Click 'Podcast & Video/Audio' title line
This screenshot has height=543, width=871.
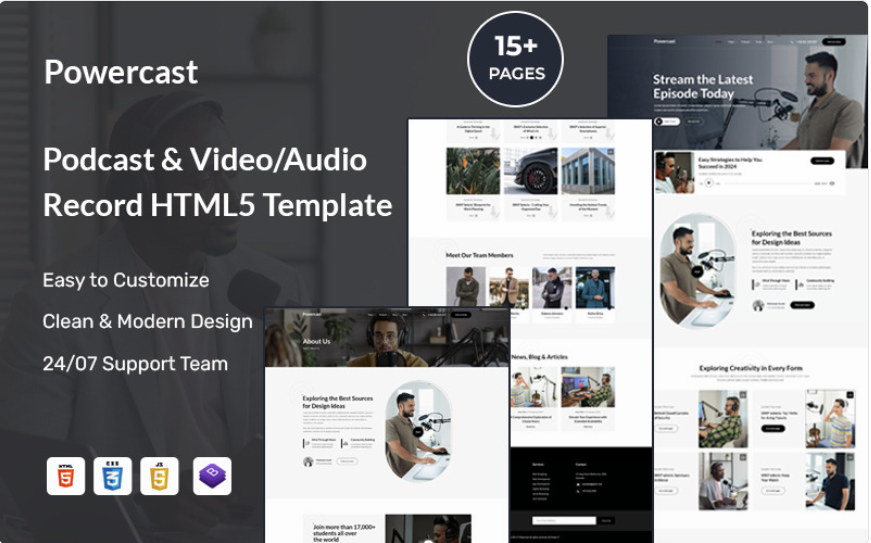point(205,160)
